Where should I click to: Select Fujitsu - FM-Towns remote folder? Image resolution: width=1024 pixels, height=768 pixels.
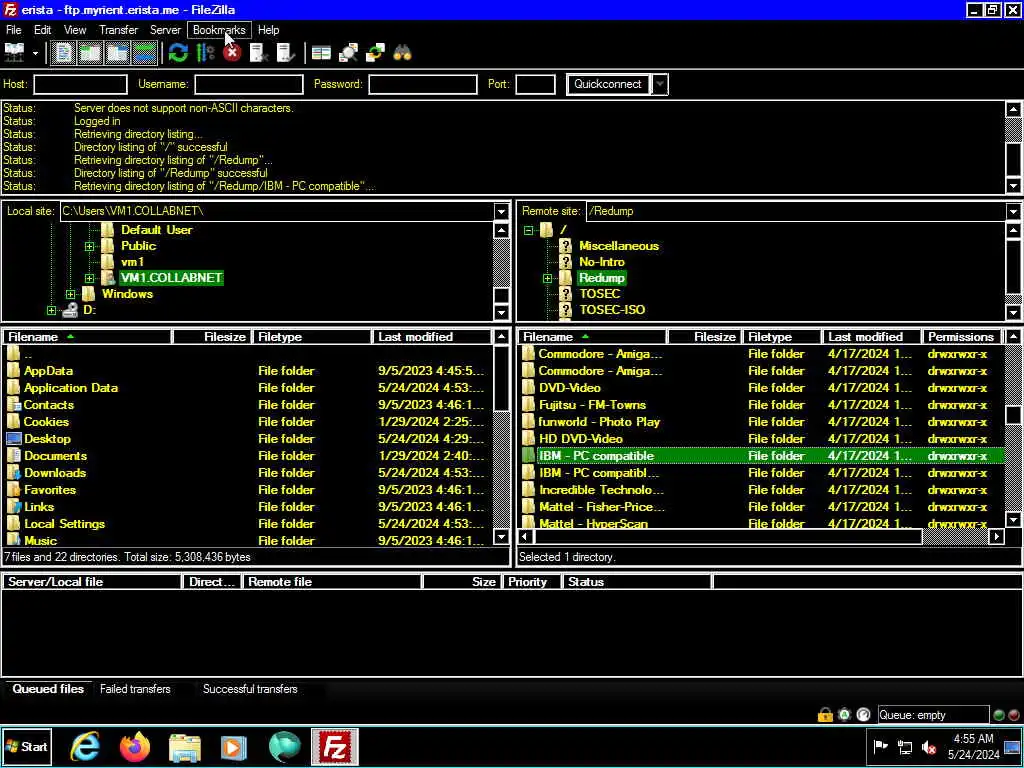tap(592, 405)
